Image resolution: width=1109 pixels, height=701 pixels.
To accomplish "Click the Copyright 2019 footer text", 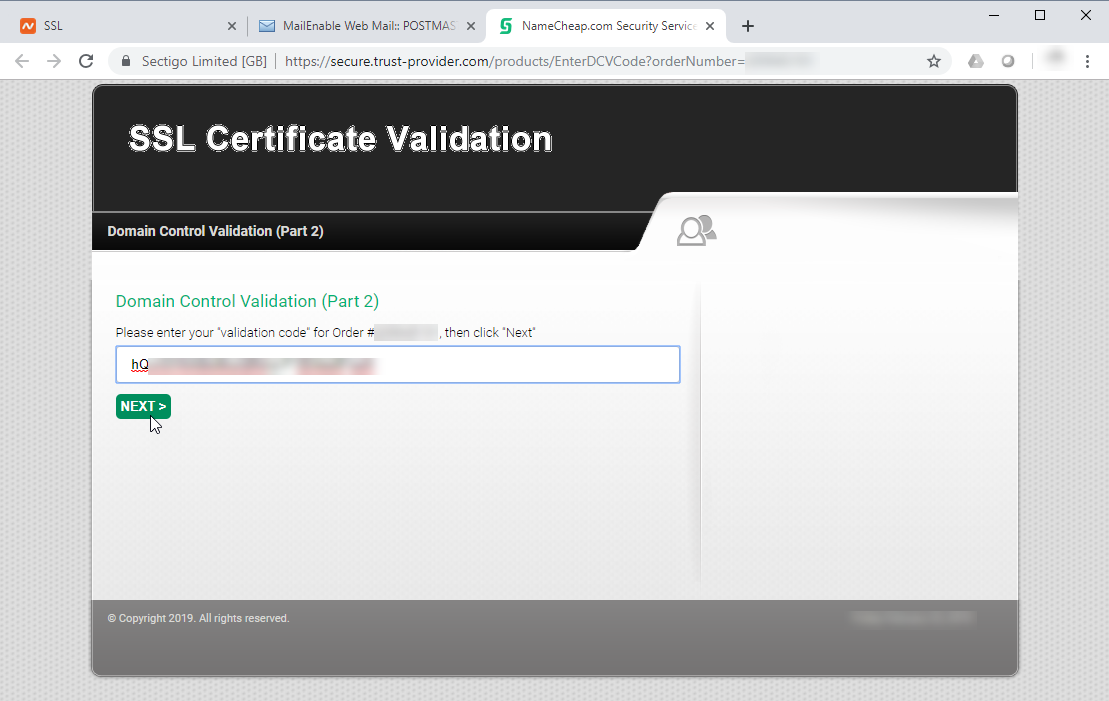I will click(198, 618).
